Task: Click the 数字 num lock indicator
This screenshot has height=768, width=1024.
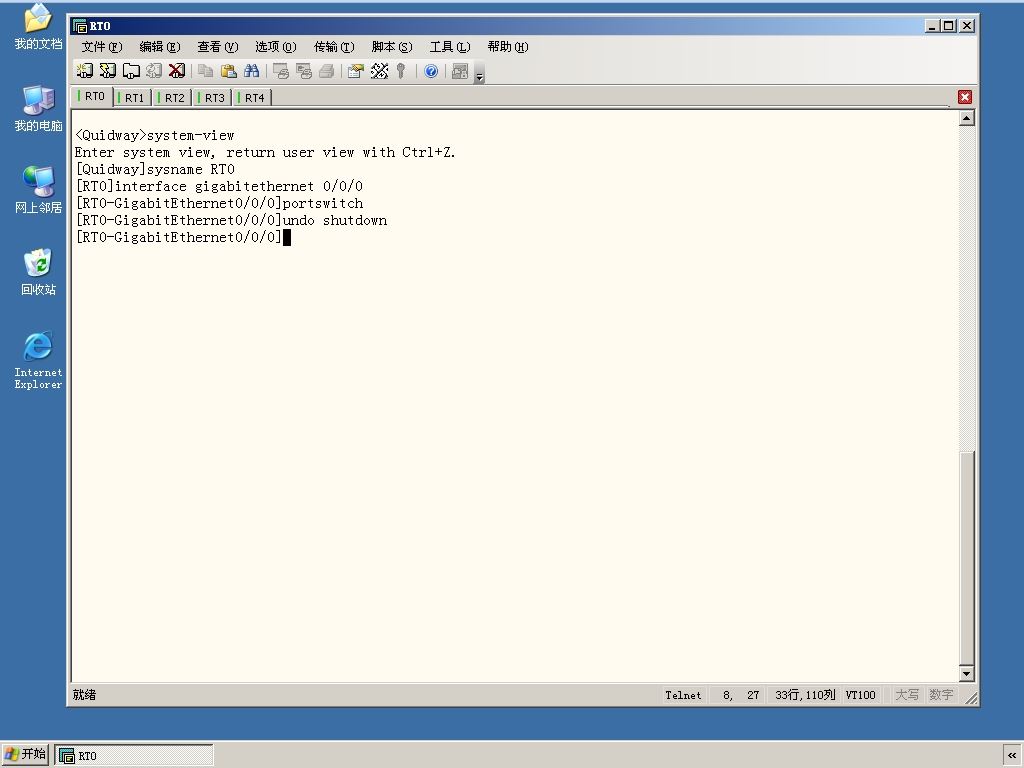Action: point(941,696)
